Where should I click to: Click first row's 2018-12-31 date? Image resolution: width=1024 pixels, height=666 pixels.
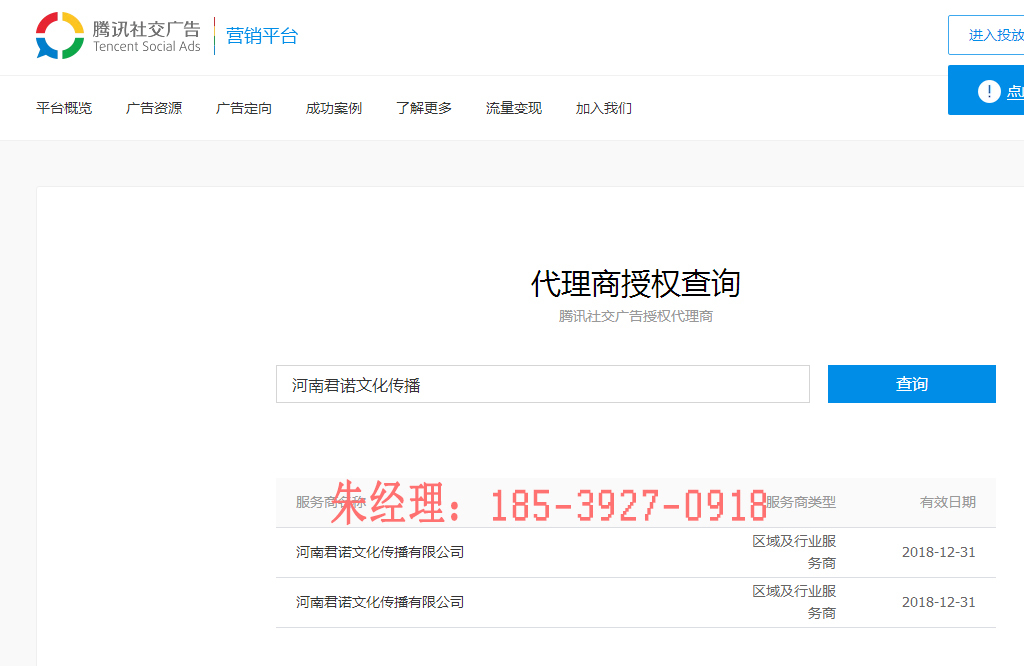pyautogui.click(x=938, y=552)
